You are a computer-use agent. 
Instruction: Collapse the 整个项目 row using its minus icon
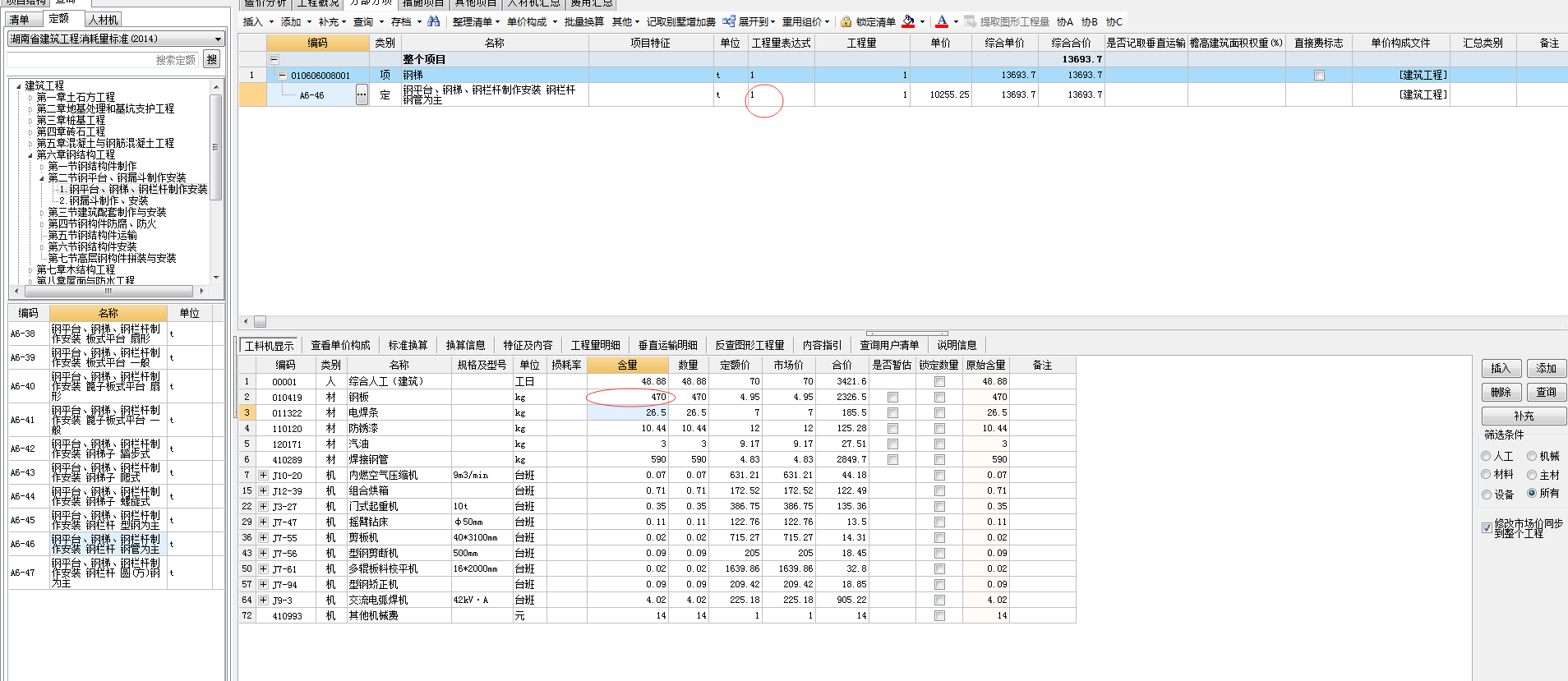tap(274, 59)
